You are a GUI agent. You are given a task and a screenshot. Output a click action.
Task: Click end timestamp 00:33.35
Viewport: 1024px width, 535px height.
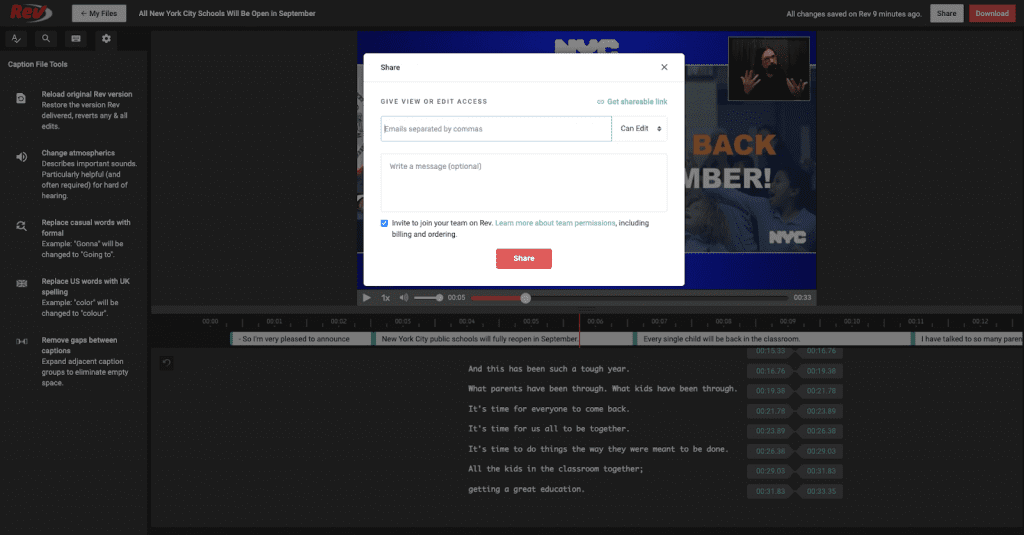821,491
